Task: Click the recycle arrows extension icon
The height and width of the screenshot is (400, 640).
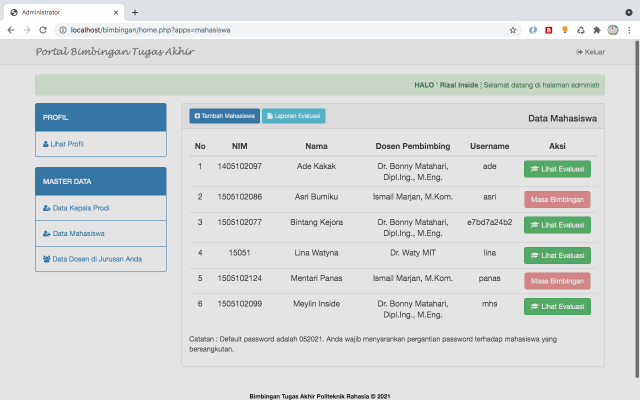Action: point(581,30)
